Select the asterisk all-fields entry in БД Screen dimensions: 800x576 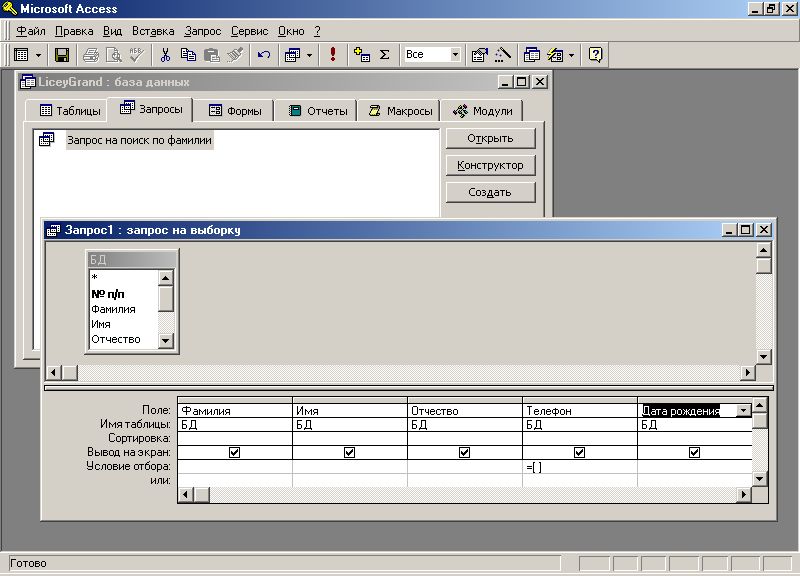pyautogui.click(x=94, y=278)
